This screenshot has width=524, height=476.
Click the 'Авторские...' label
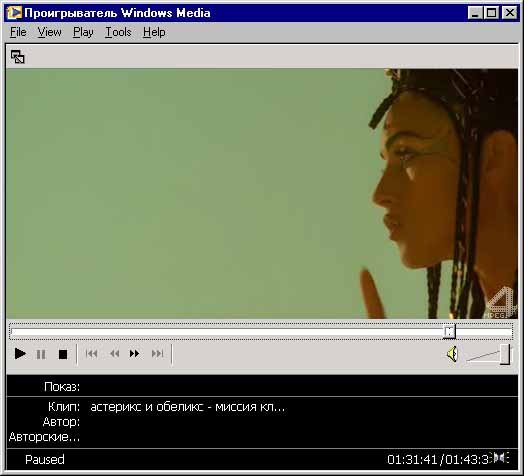[44, 437]
